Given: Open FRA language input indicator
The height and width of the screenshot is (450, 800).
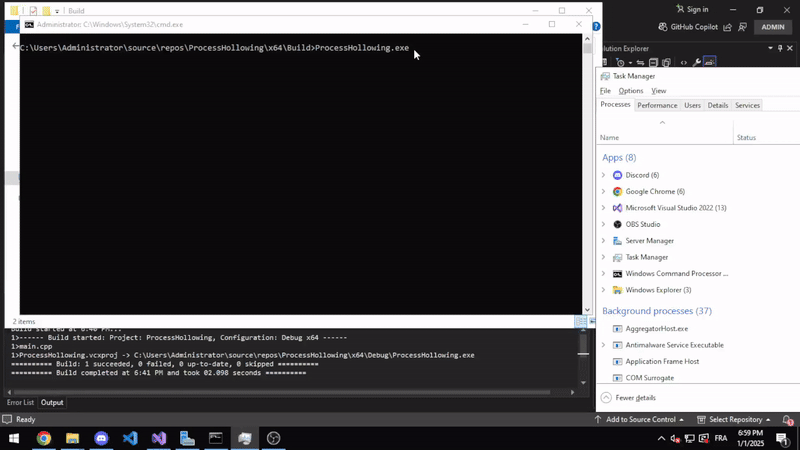Looking at the screenshot, I should pos(721,438).
